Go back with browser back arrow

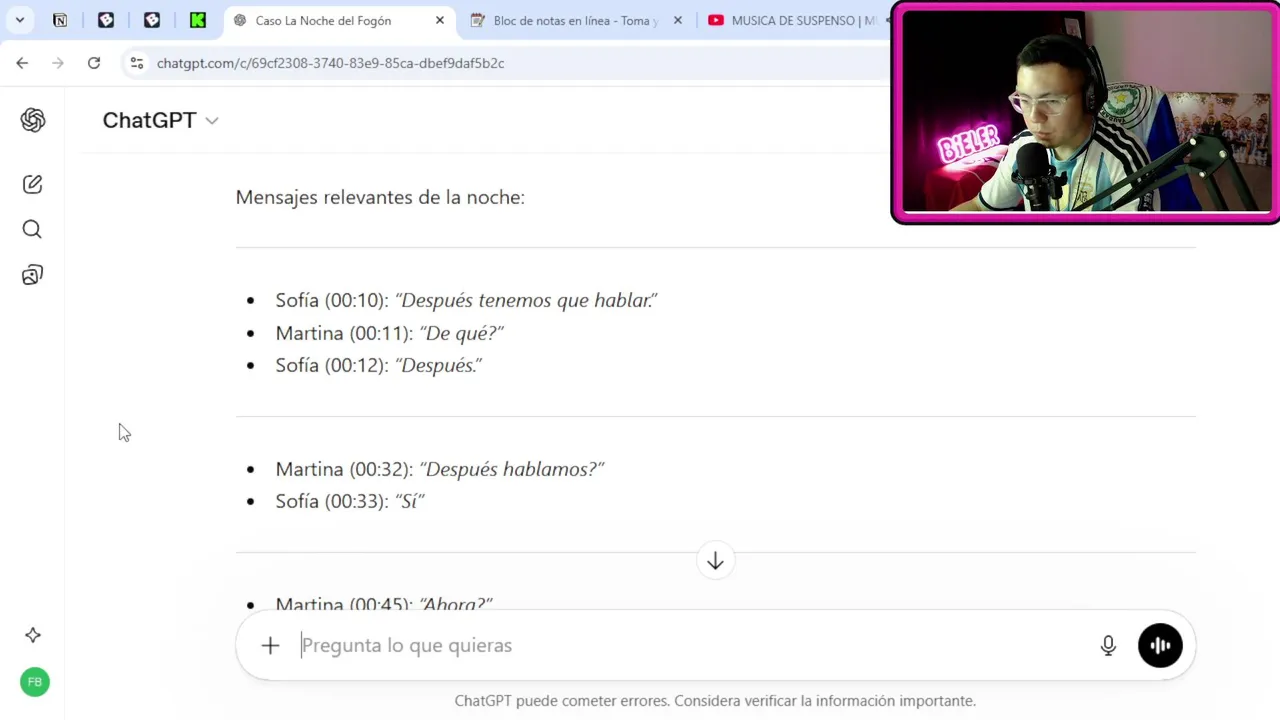[22, 63]
